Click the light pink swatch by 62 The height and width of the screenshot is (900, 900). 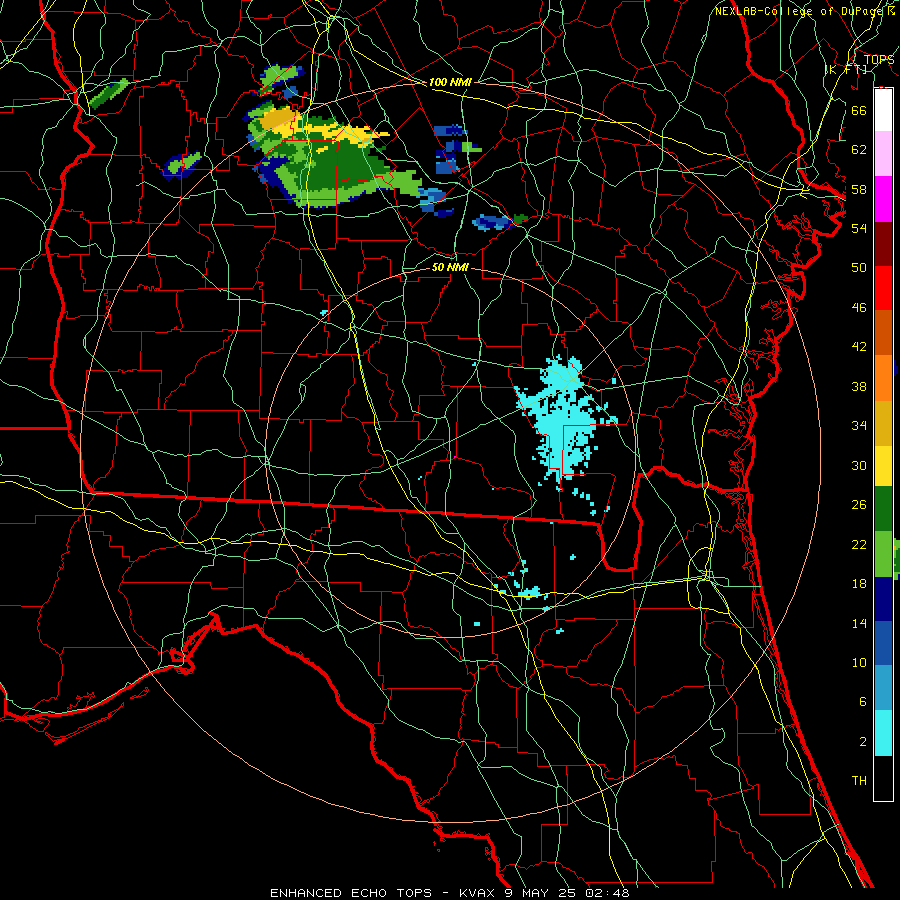(x=883, y=153)
